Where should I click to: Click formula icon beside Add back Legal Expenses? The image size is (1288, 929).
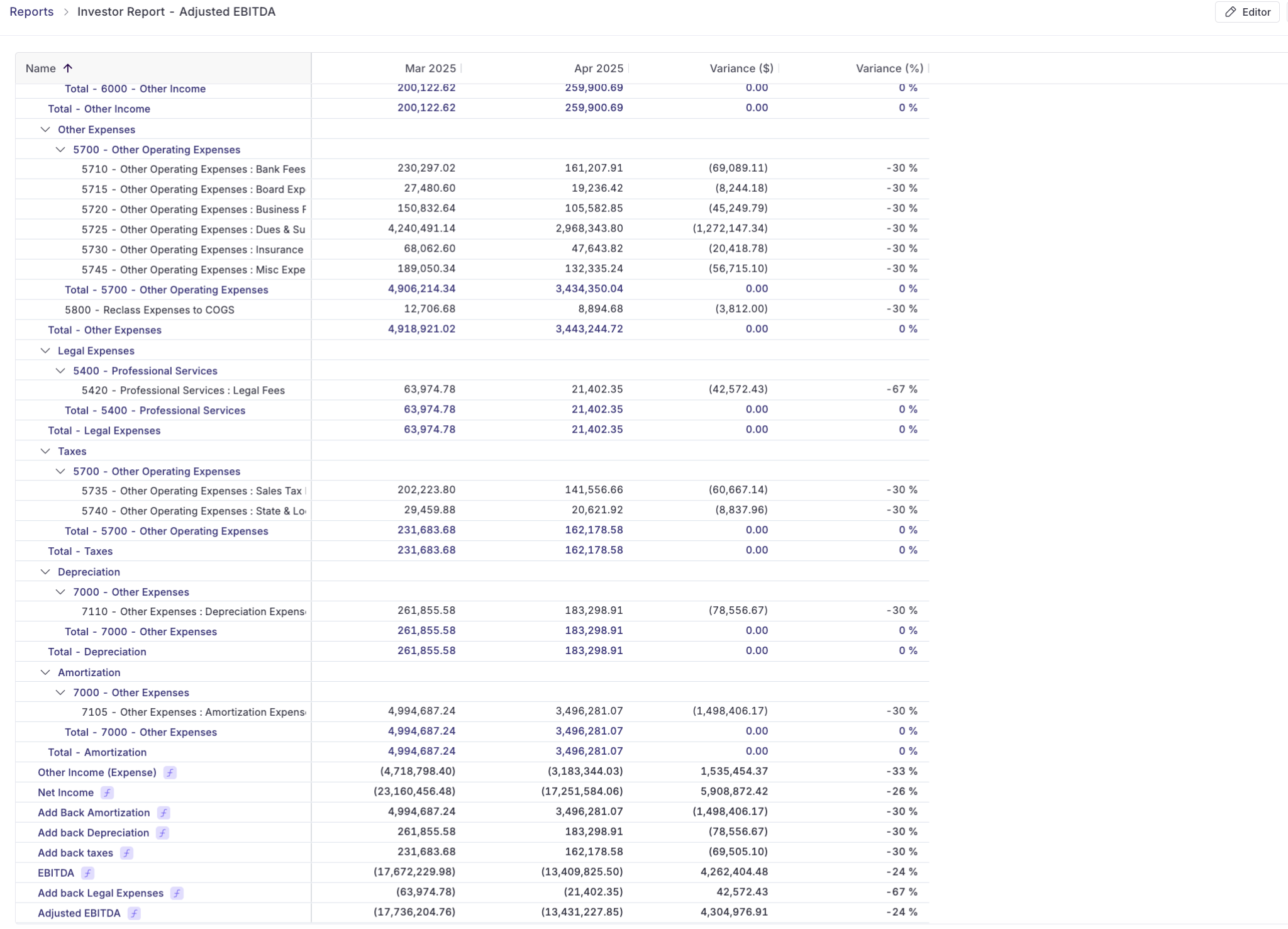tap(177, 893)
